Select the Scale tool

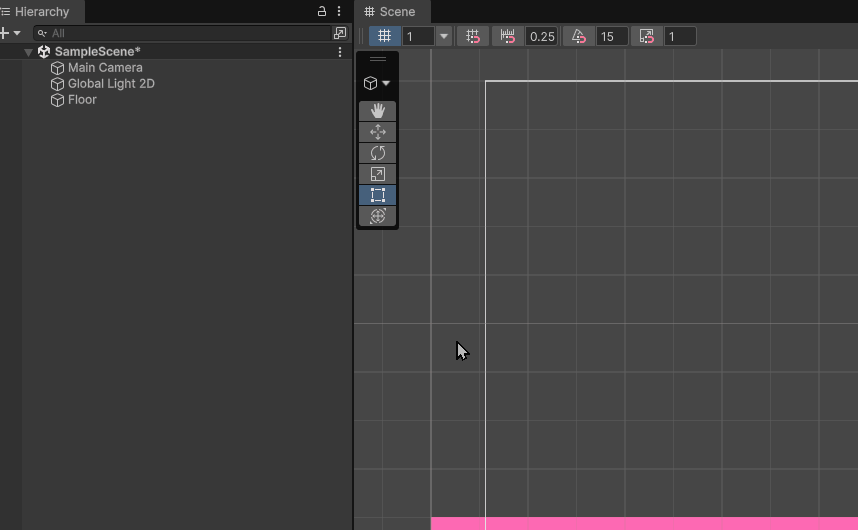(x=378, y=174)
